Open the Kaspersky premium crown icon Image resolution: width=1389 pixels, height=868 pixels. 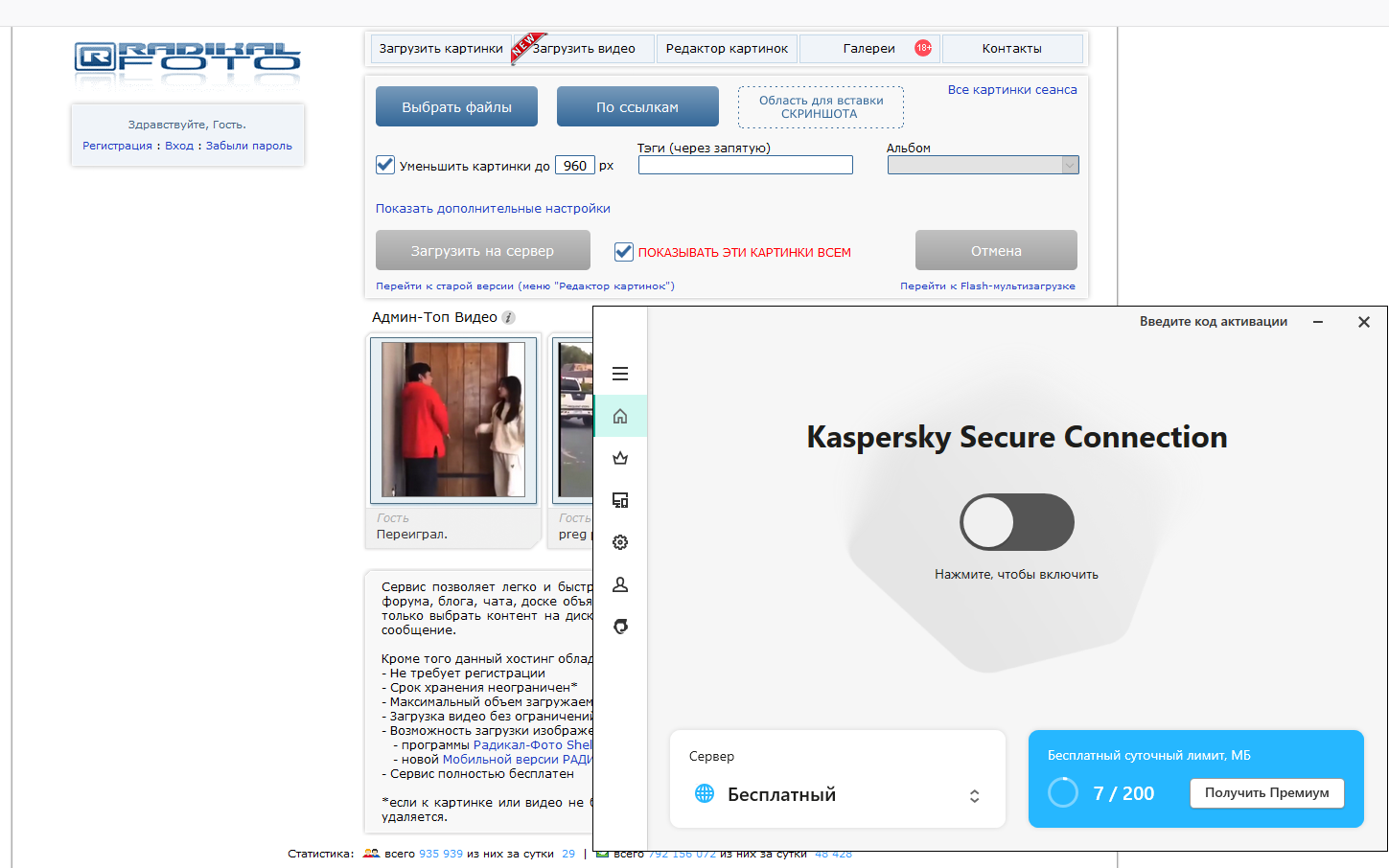point(620,458)
